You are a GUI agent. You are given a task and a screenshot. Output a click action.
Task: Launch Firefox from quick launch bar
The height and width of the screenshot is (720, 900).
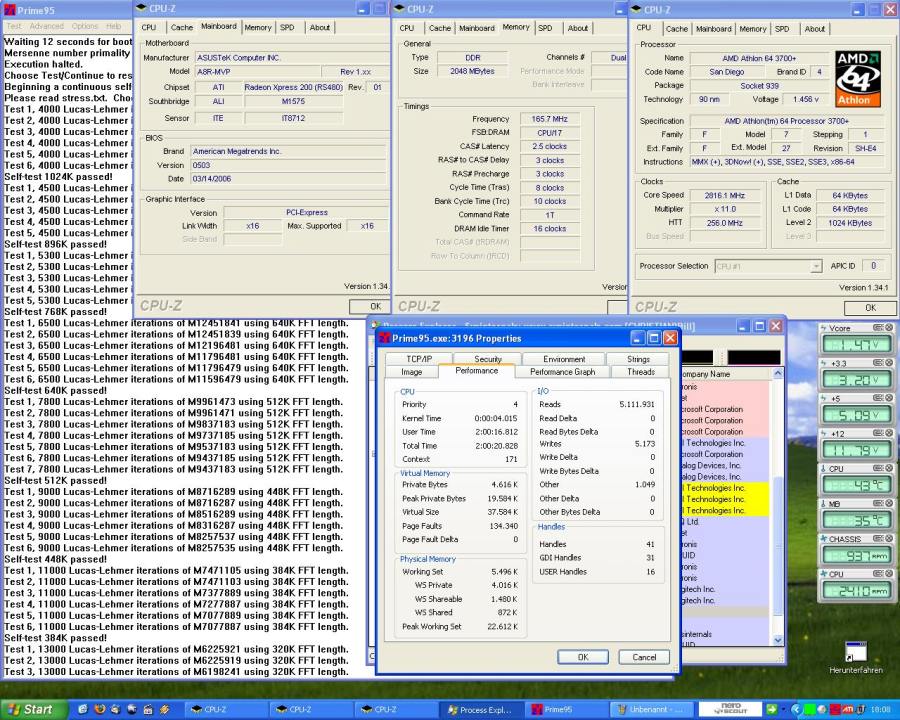(99, 709)
